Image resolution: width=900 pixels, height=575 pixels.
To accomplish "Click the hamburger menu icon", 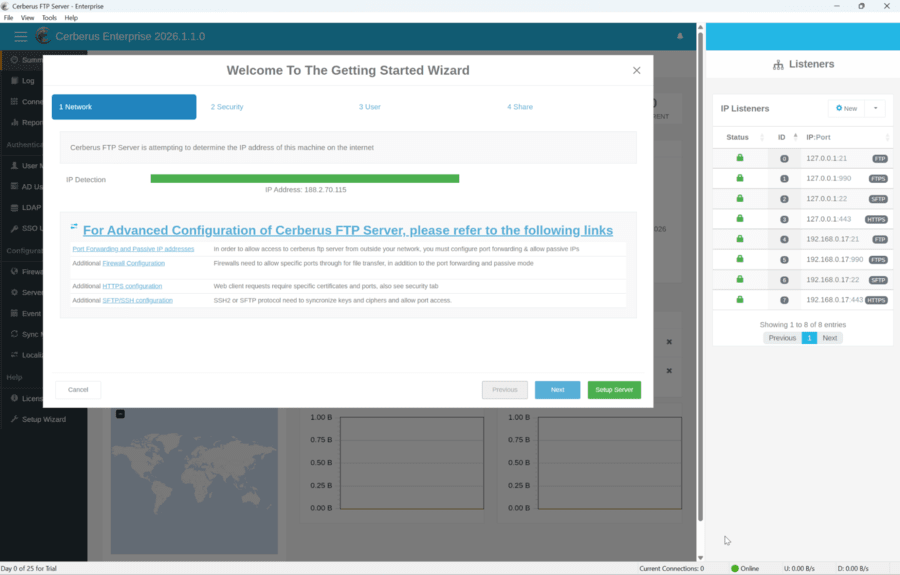I will coord(20,36).
